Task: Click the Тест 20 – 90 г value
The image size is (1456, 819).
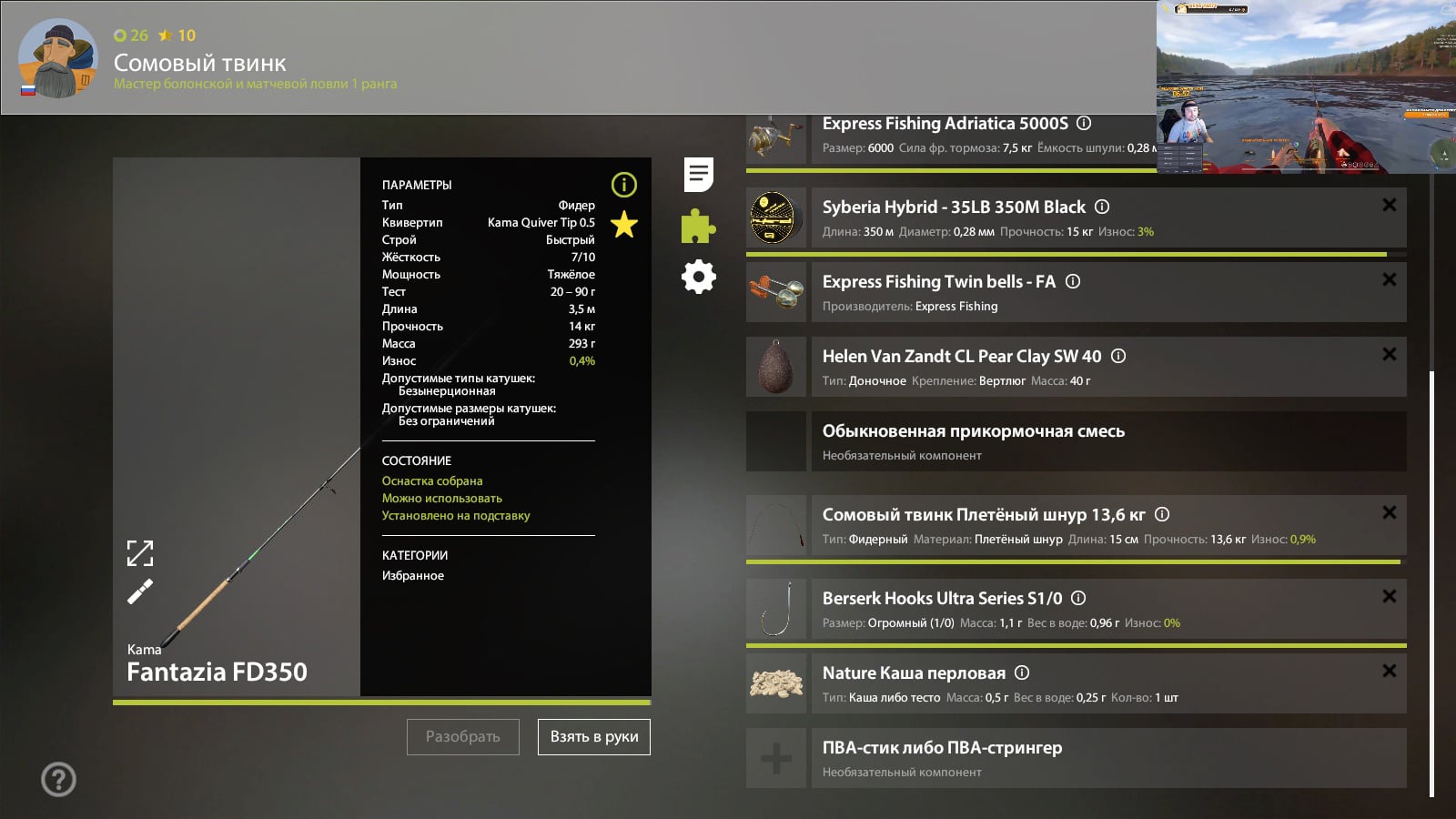Action: [x=572, y=292]
